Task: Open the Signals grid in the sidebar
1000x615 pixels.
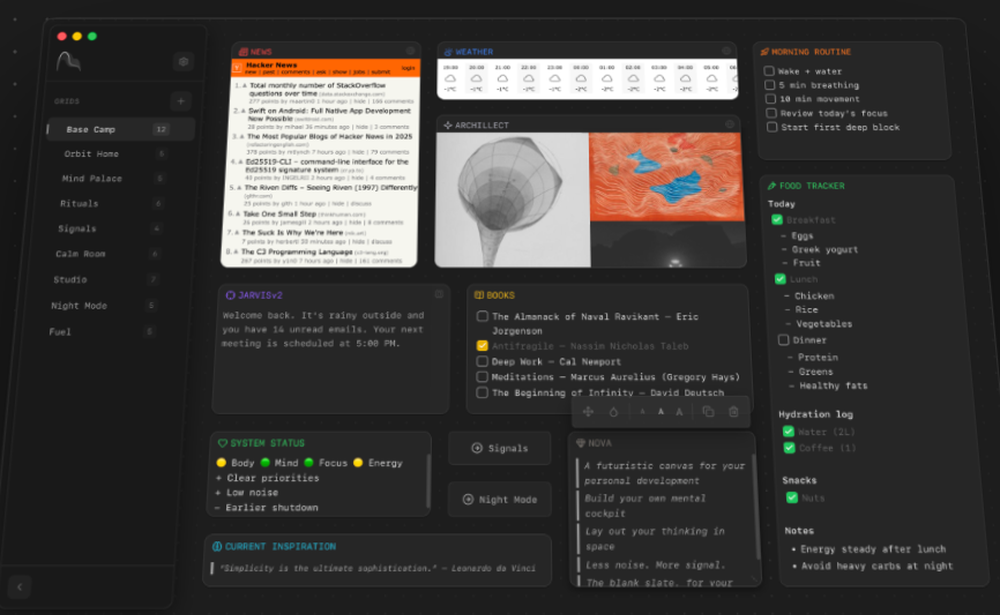Action: pyautogui.click(x=78, y=229)
